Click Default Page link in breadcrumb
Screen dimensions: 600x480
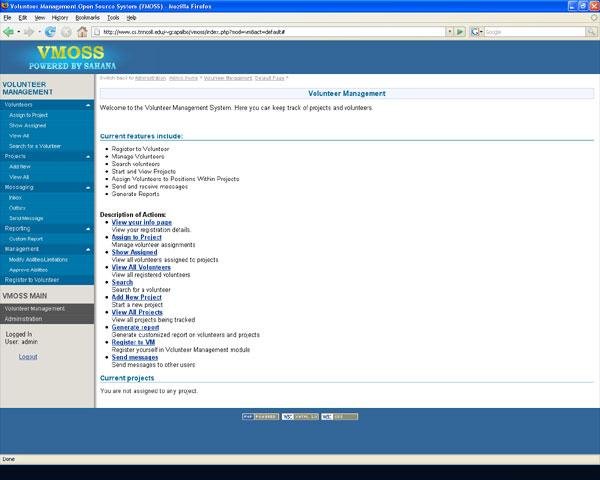coord(269,78)
